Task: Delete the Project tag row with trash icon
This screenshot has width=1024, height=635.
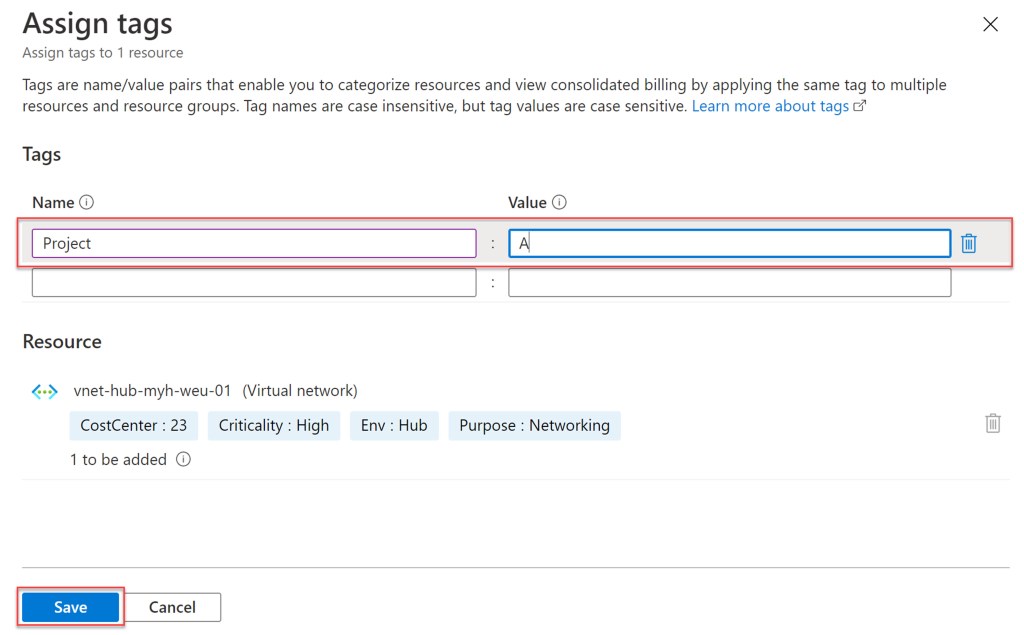Action: 968,244
